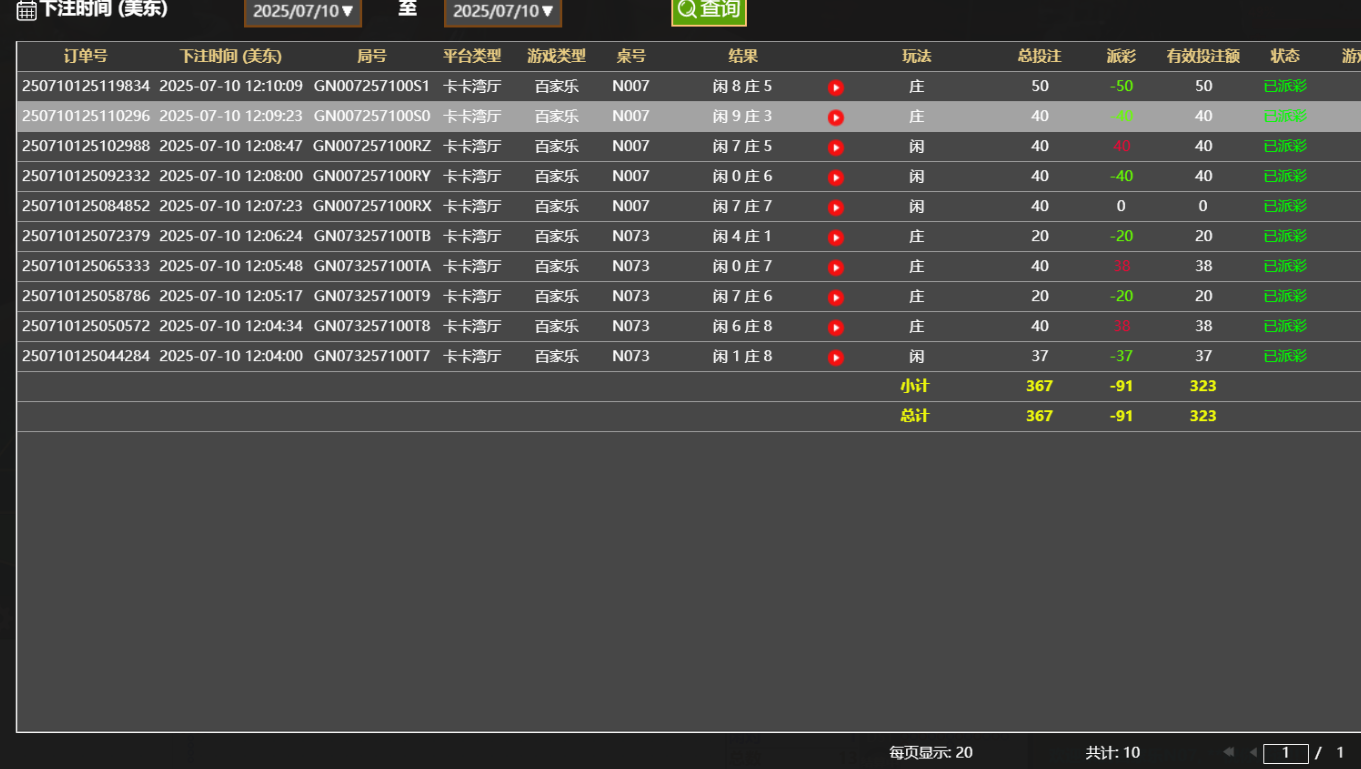1361x769 pixels.
Task: Play the video for round GN073257100TA
Action: coord(835,266)
